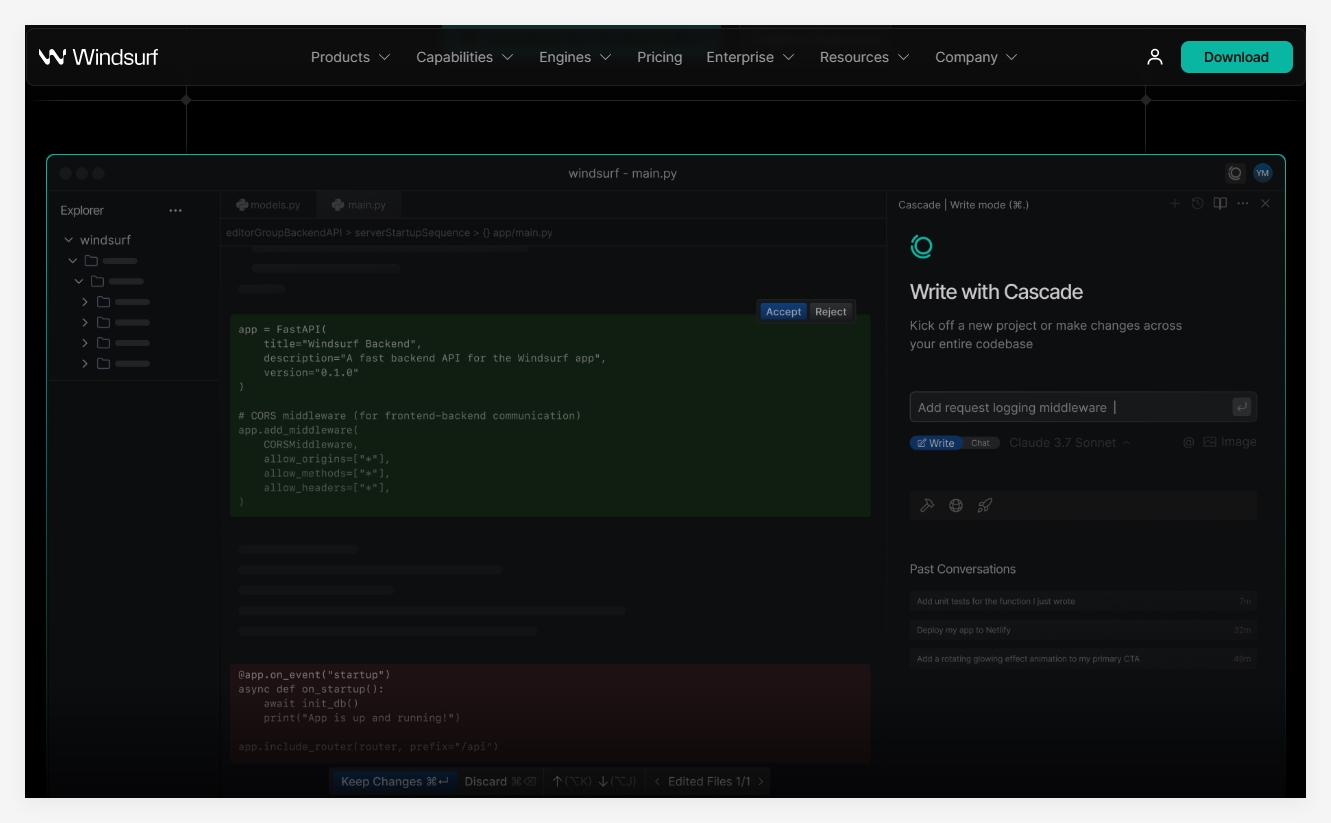Click the rocket deploy icon in Cascade
The height and width of the screenshot is (823, 1331).
(984, 504)
